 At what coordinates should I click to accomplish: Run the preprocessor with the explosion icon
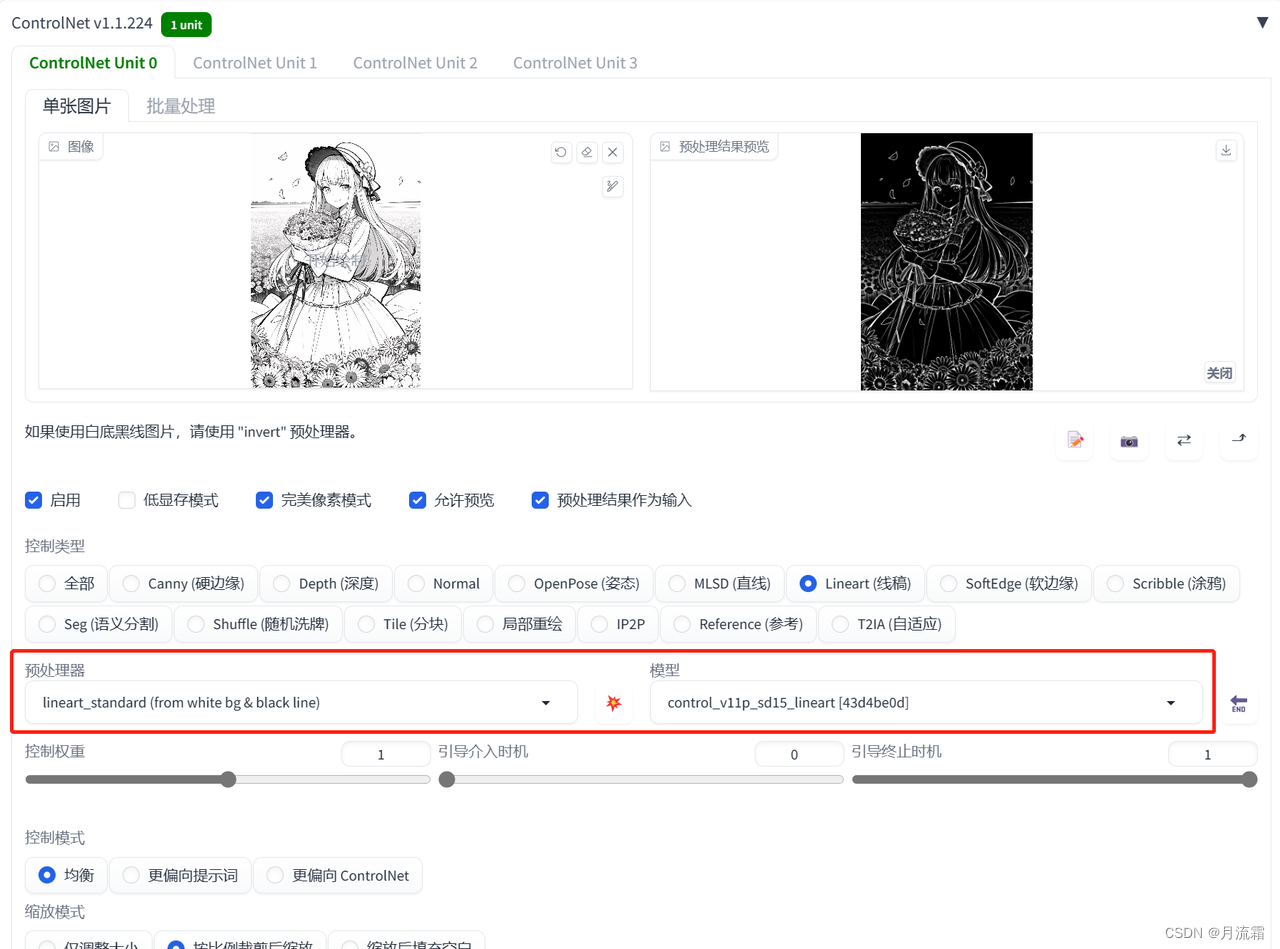[614, 703]
